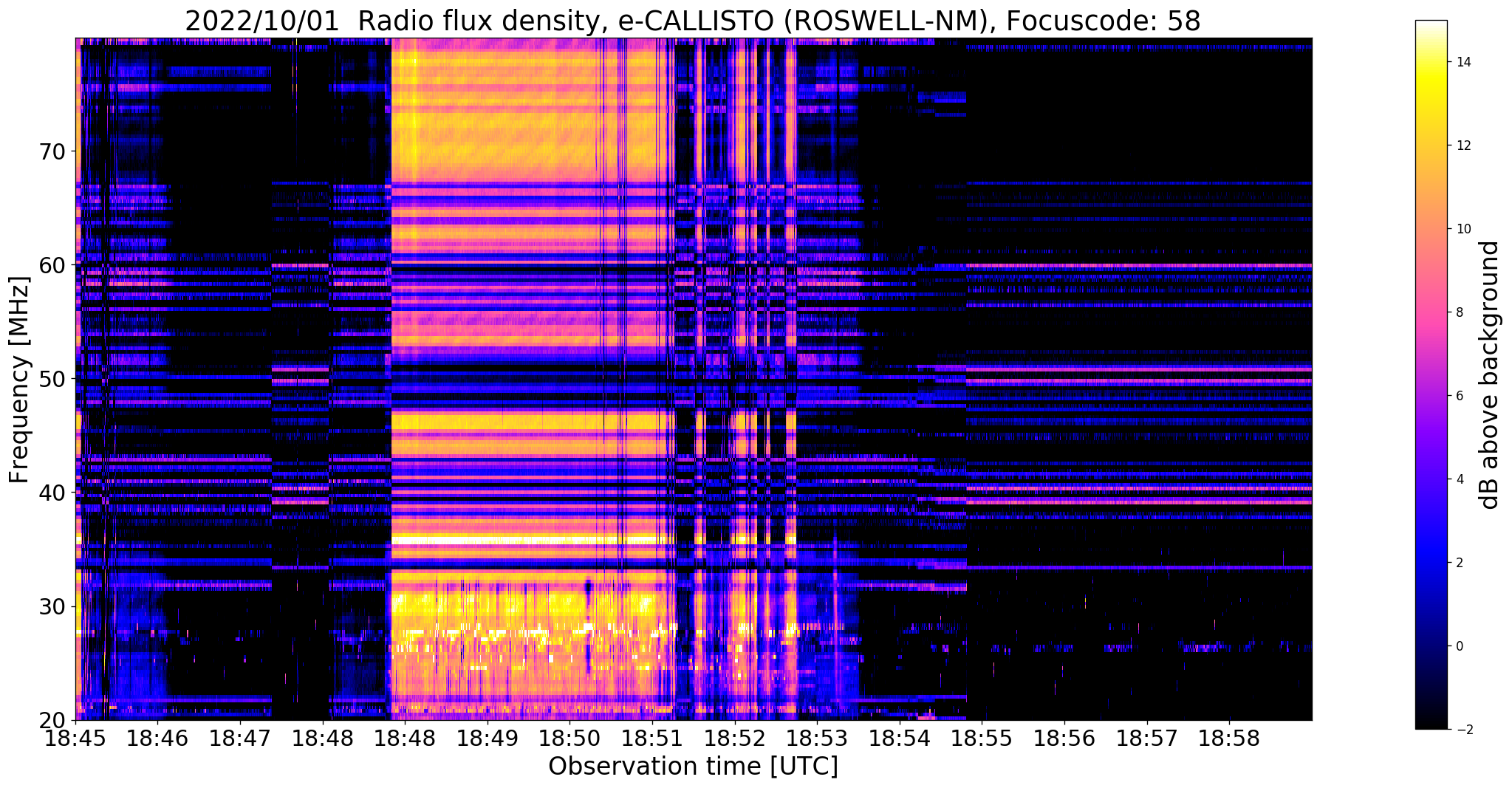Click the 70 MHz frequency tick label

51,151
